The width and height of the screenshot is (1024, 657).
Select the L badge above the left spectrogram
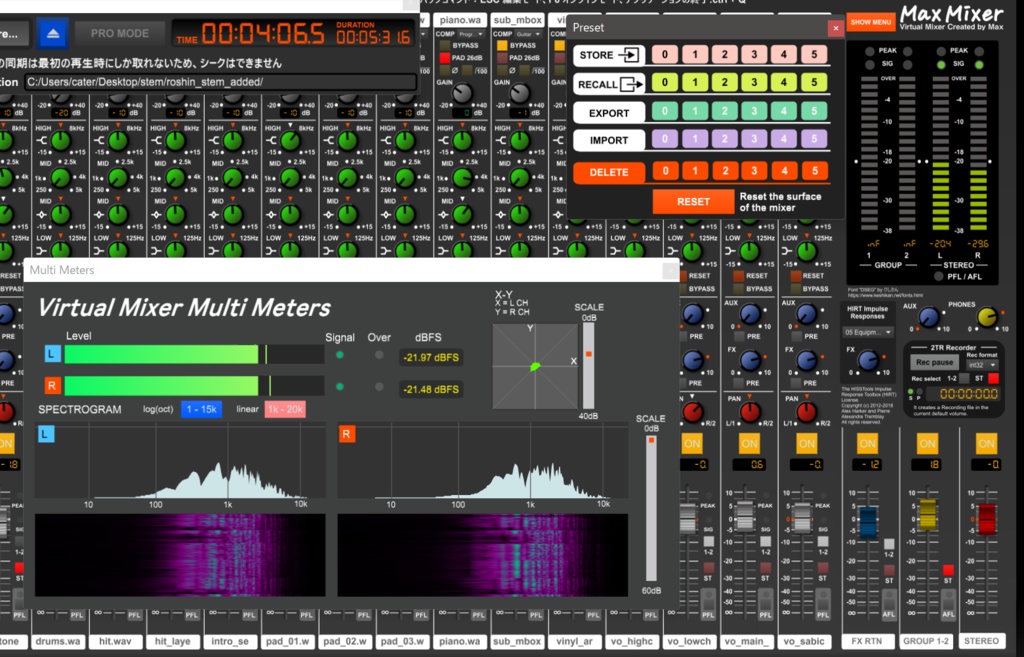pyautogui.click(x=44, y=434)
